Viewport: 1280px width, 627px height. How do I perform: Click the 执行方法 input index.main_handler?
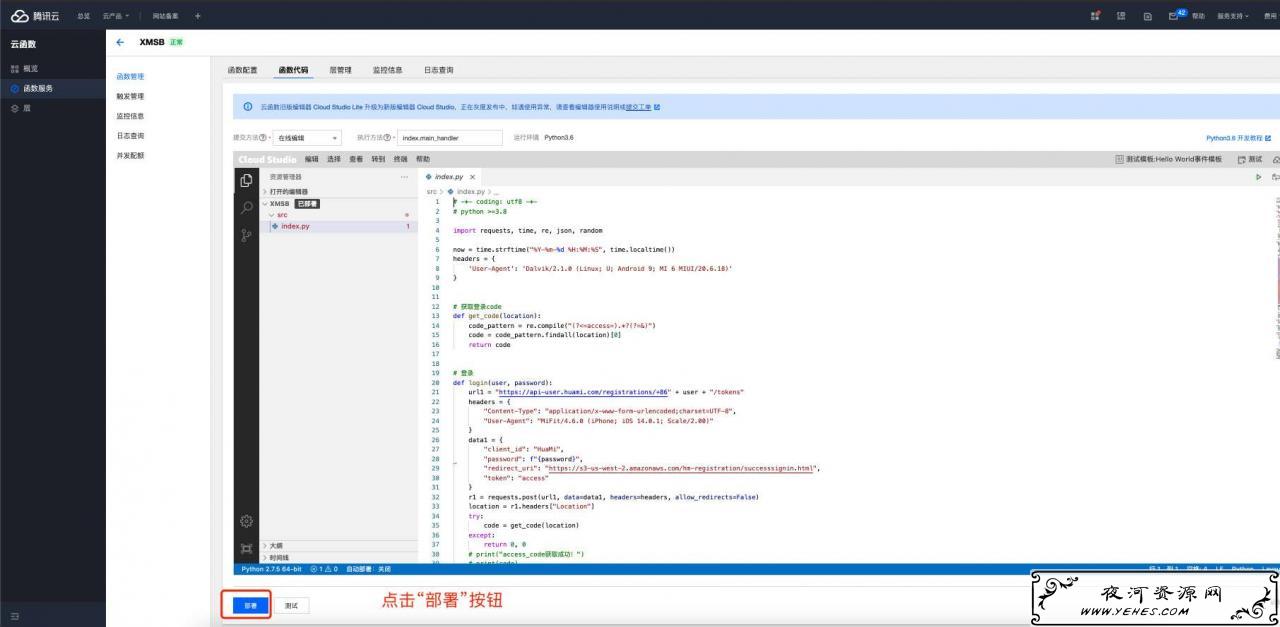click(x=449, y=138)
